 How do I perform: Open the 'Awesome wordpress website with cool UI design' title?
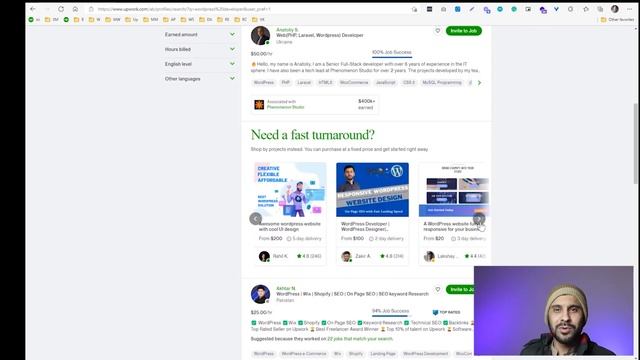tap(290, 227)
